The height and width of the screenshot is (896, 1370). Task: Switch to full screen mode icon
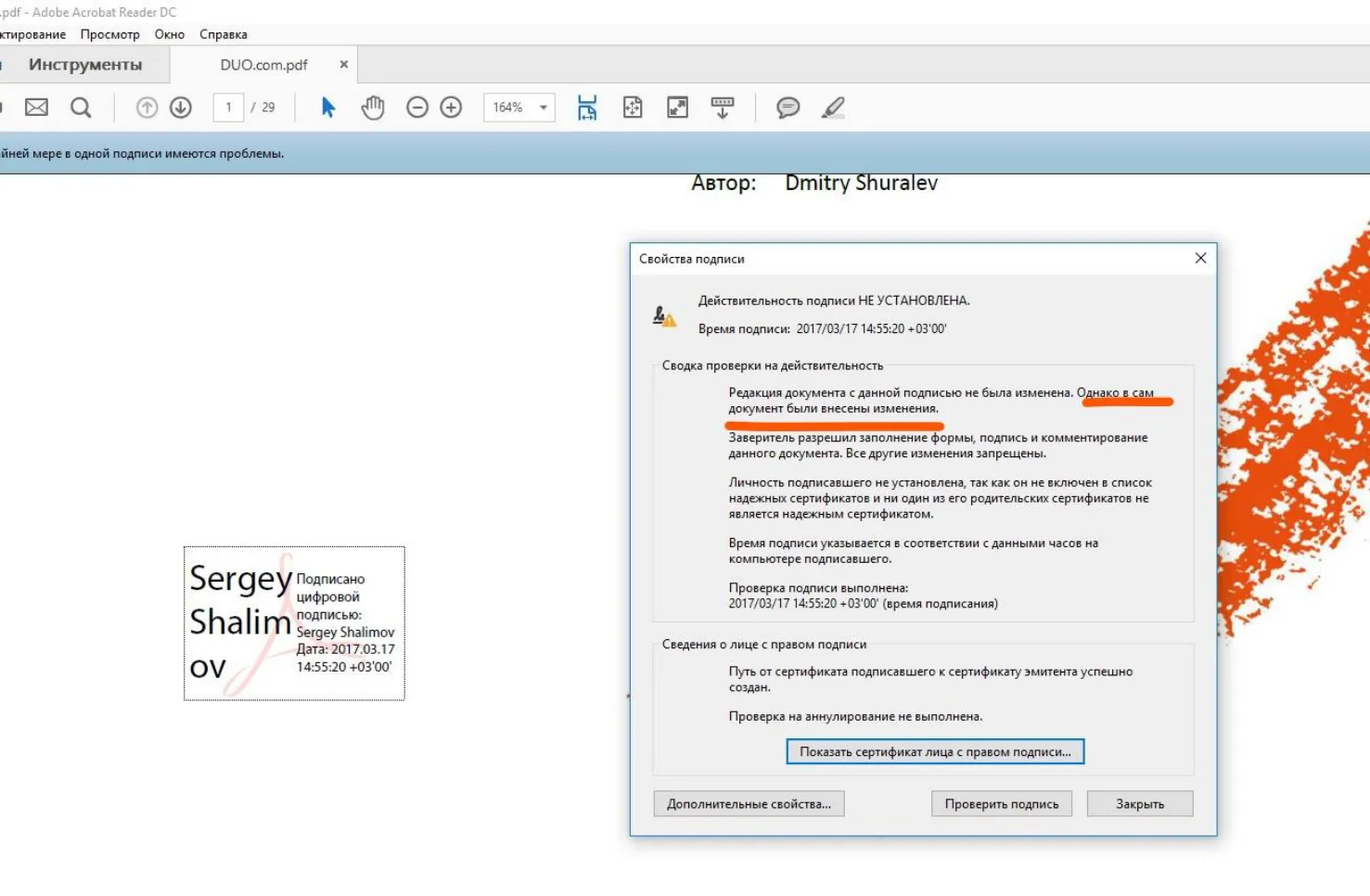pos(678,108)
